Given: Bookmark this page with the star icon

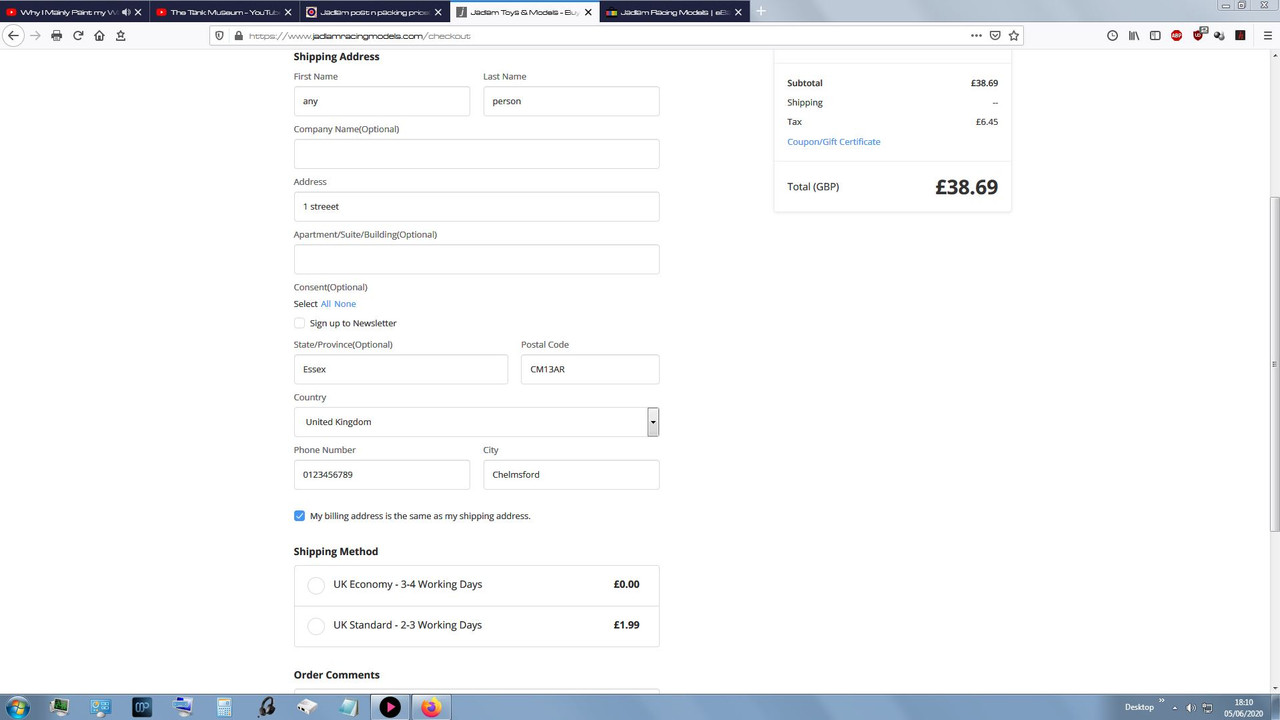Looking at the screenshot, I should pos(1013,35).
